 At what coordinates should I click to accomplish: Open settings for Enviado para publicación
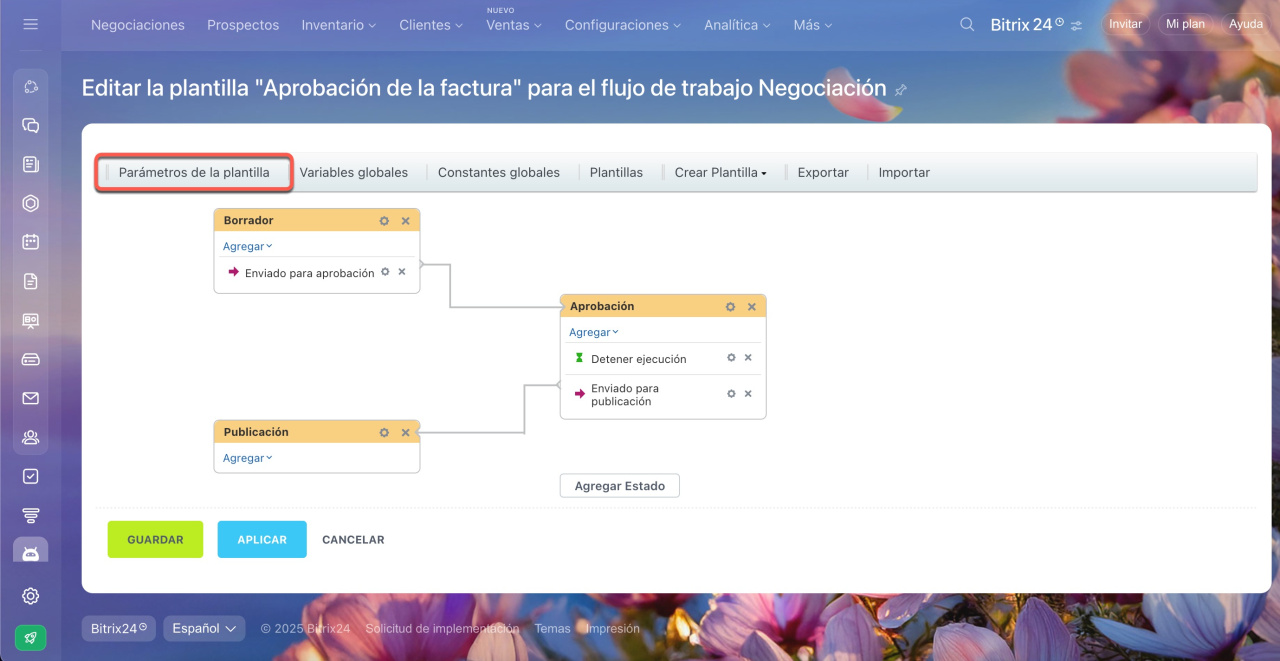731,394
